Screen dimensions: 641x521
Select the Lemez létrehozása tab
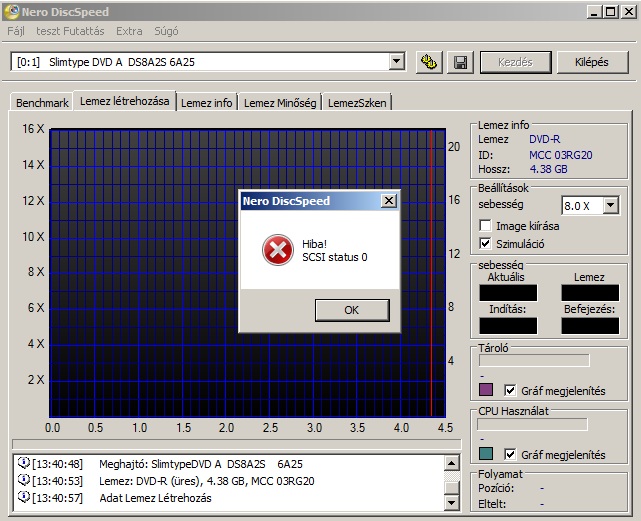click(125, 101)
